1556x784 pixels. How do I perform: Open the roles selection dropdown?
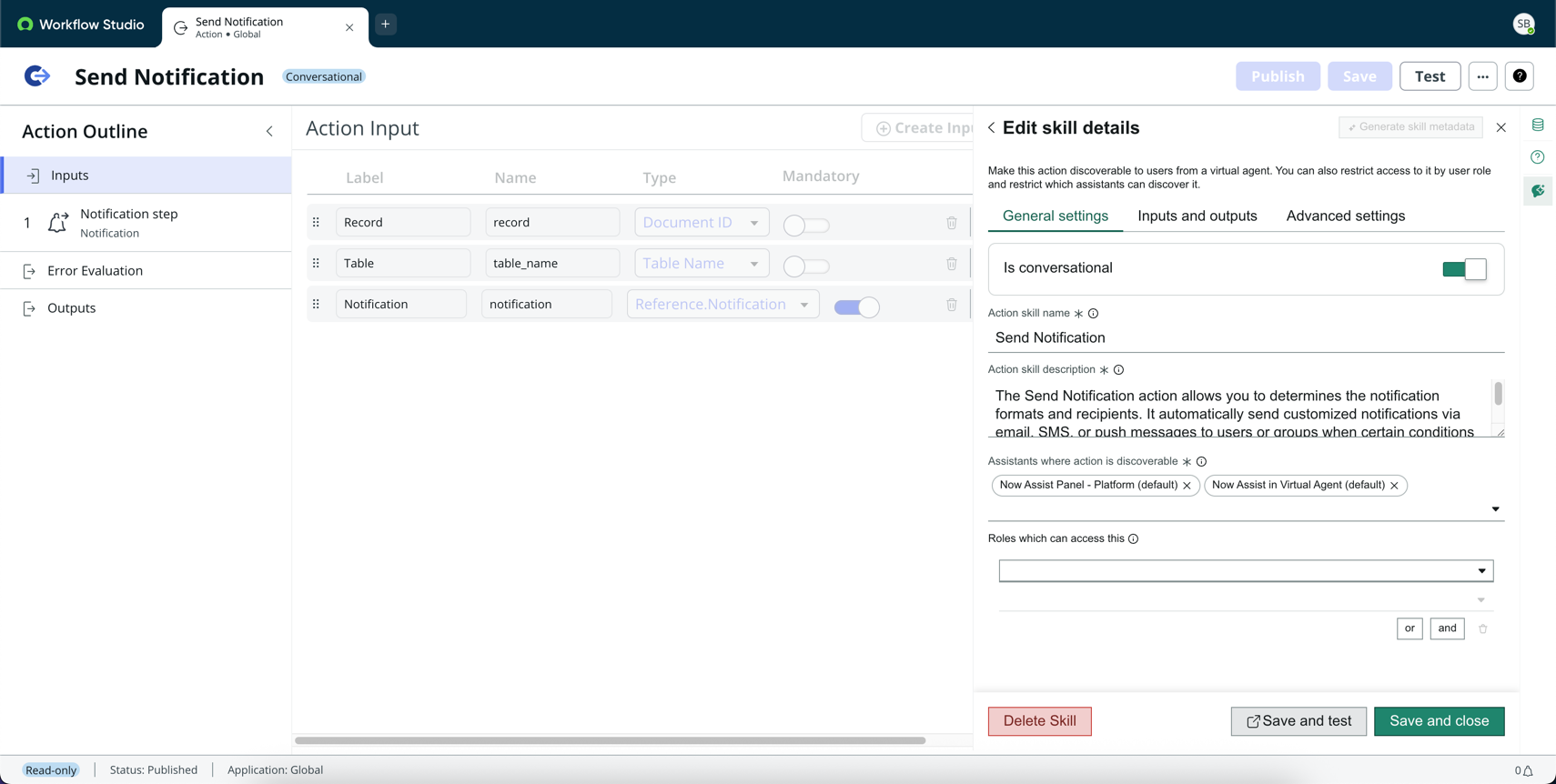coord(1246,570)
